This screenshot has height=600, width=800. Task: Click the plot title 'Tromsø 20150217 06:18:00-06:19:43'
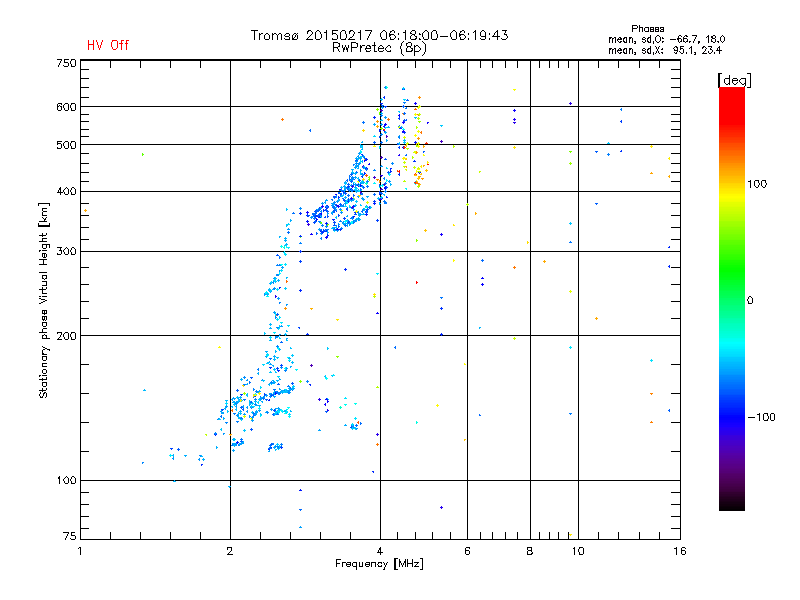(380, 35)
